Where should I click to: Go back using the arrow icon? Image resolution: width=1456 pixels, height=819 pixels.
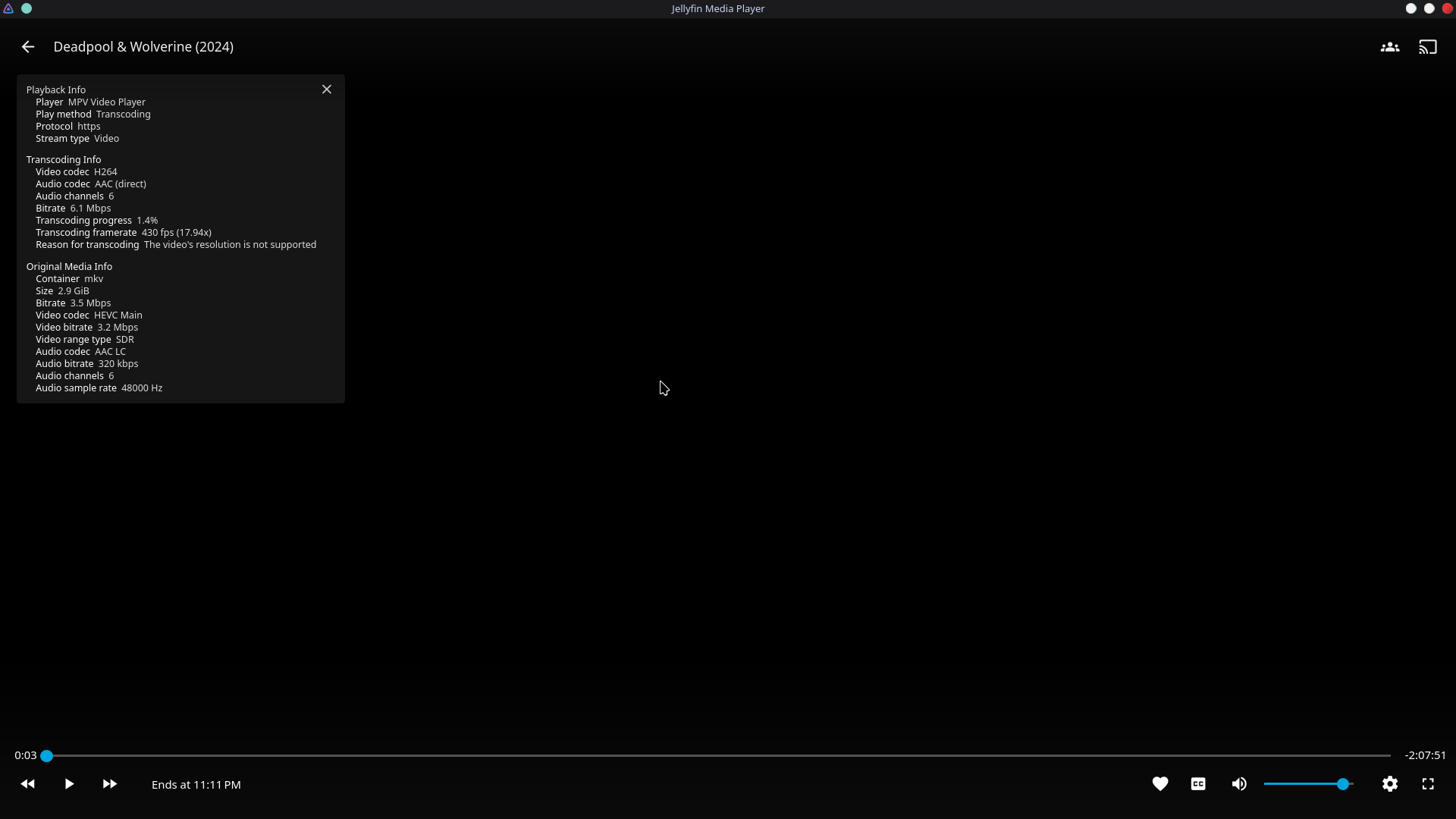pos(28,47)
